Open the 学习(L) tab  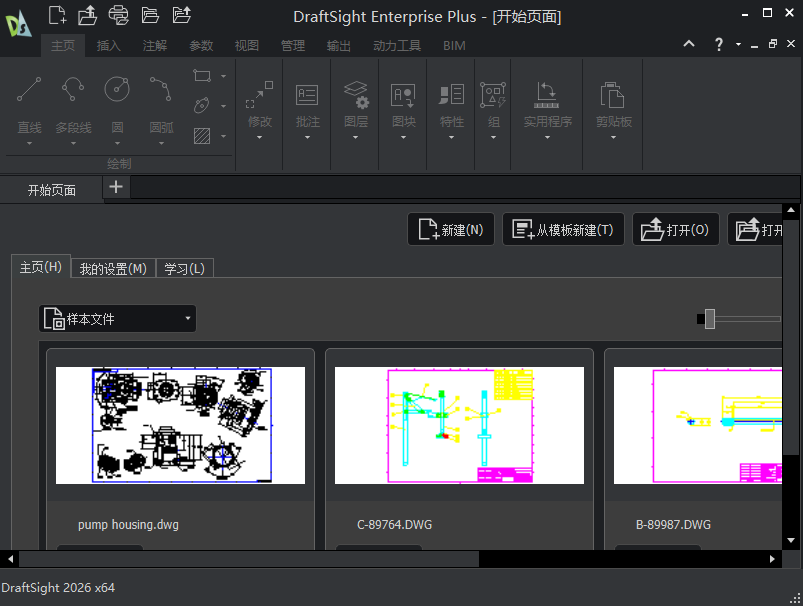point(184,268)
